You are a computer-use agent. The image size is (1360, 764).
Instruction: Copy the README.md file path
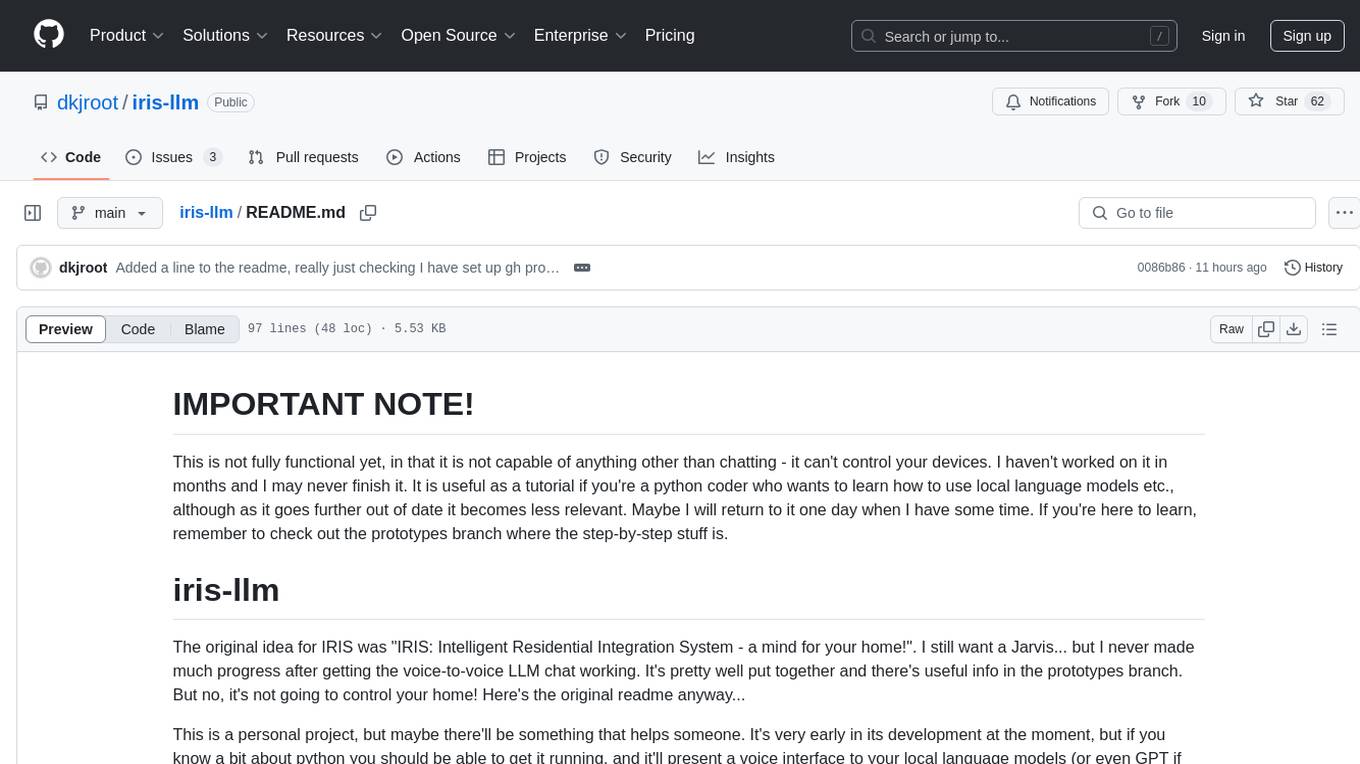coord(368,213)
